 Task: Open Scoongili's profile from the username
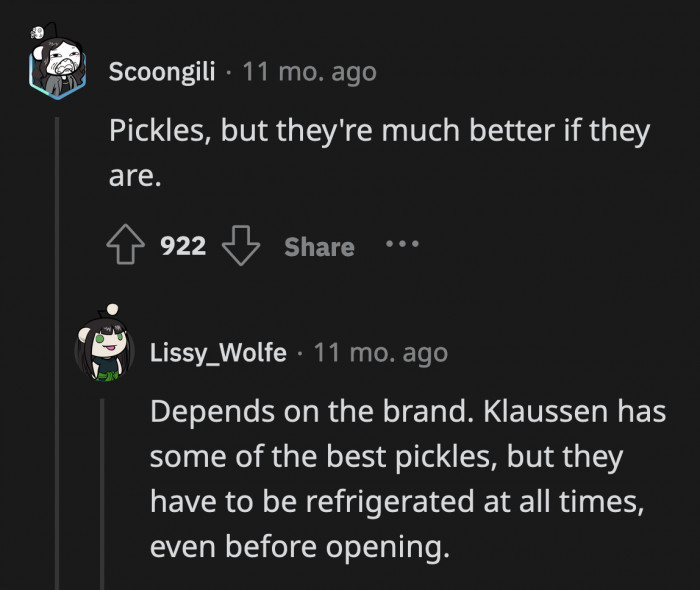(x=161, y=72)
